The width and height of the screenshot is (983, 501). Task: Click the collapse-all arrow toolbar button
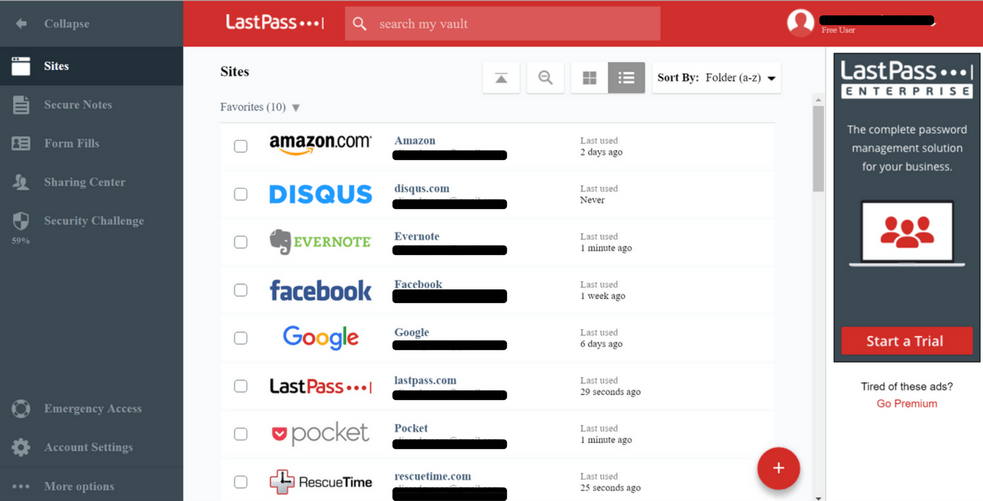pos(501,78)
